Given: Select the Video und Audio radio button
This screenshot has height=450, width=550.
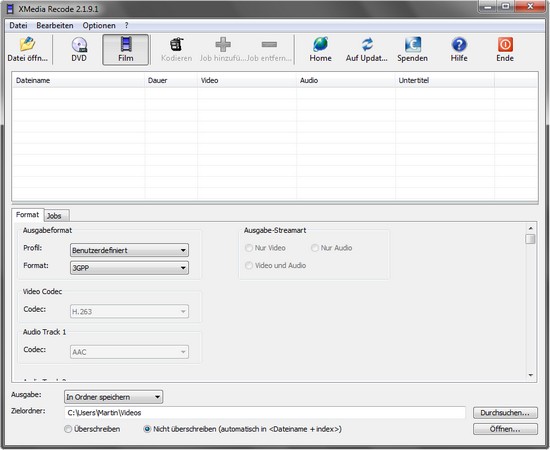Looking at the screenshot, I should (249, 266).
